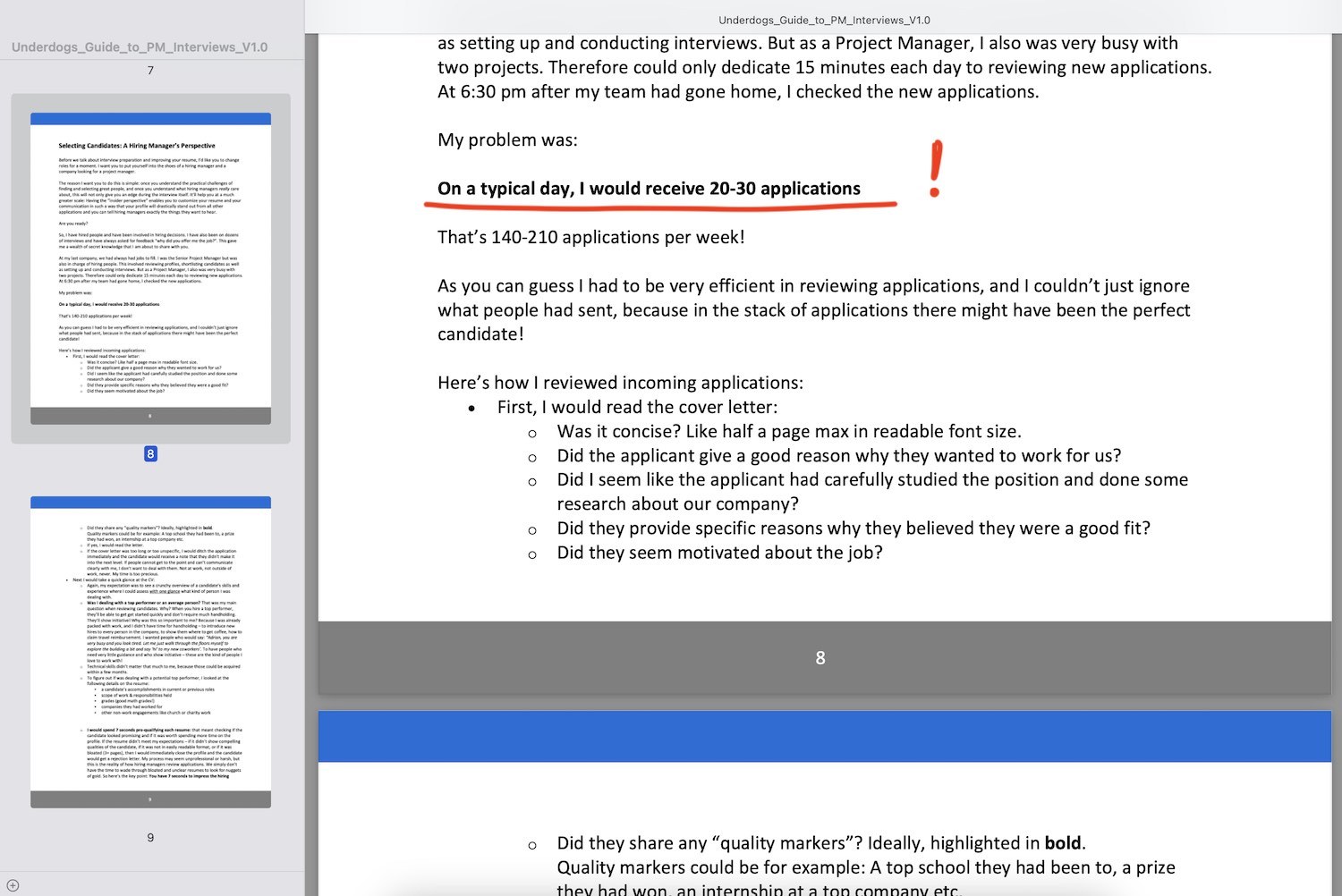Click line starting 'two projects. Therefore could only'
The height and width of the screenshot is (896, 1342).
824,67
